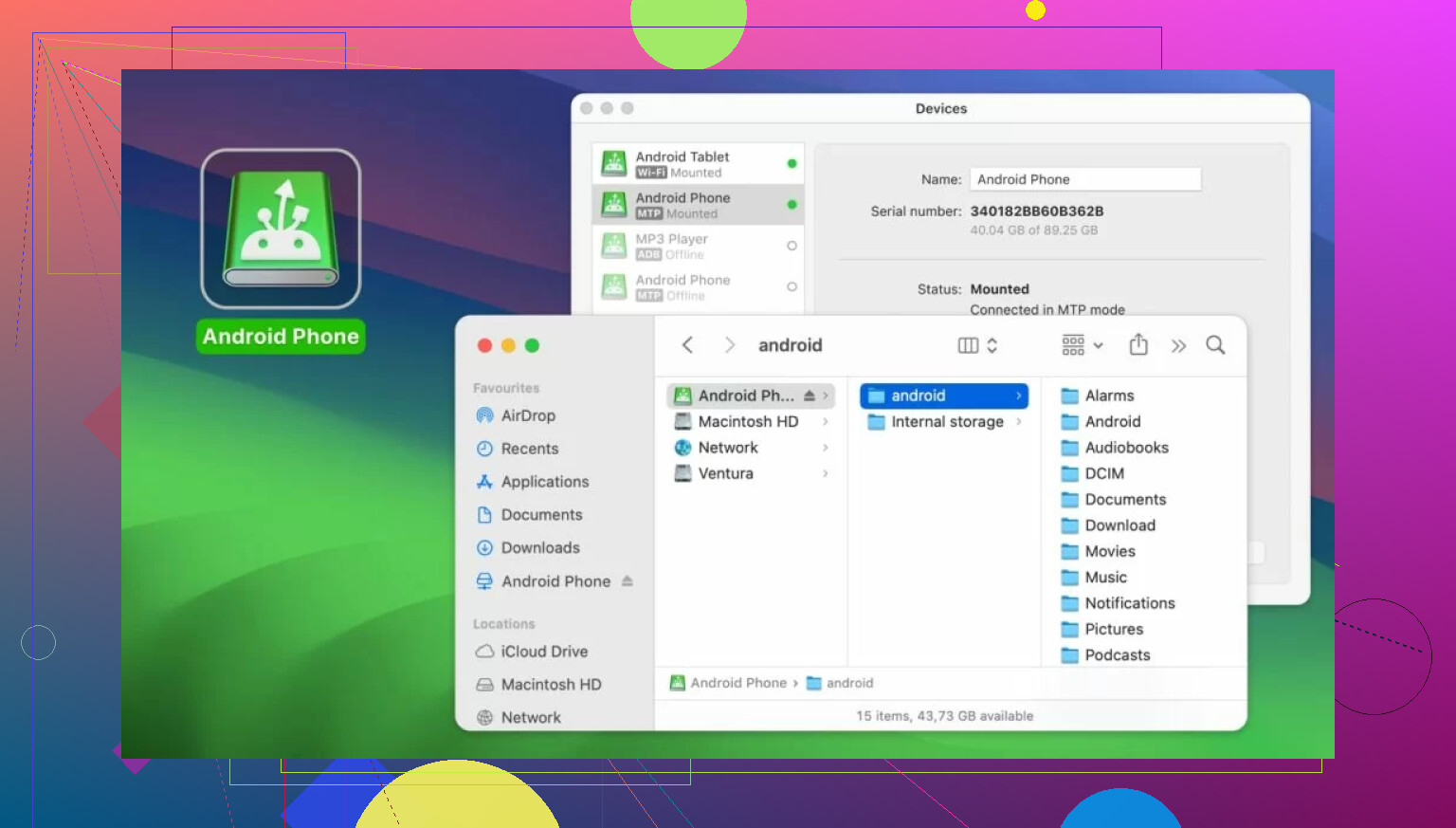Open the Download folder
Viewport: 1456px width, 828px height.
pyautogui.click(x=1108, y=525)
